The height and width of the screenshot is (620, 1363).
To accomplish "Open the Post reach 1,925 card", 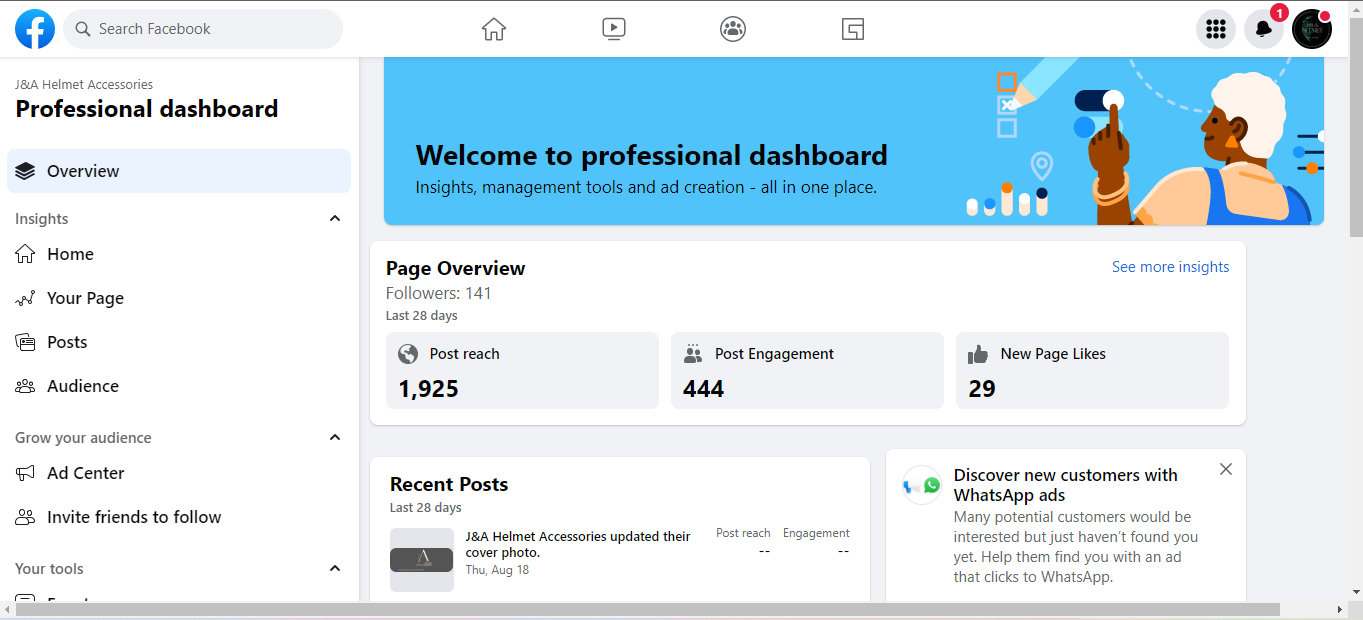I will (x=522, y=370).
